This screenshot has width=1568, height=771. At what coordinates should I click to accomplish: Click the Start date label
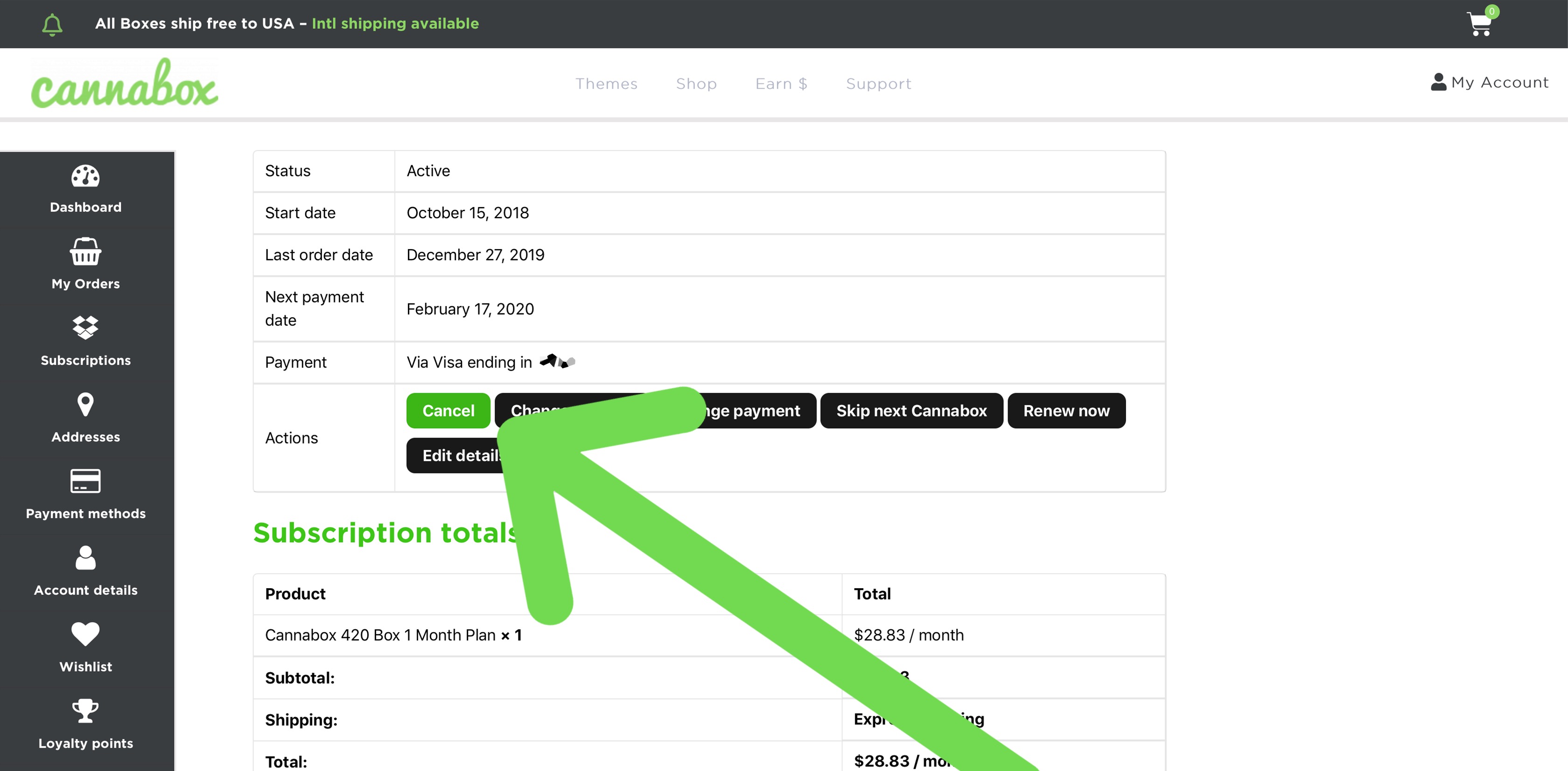(x=300, y=213)
